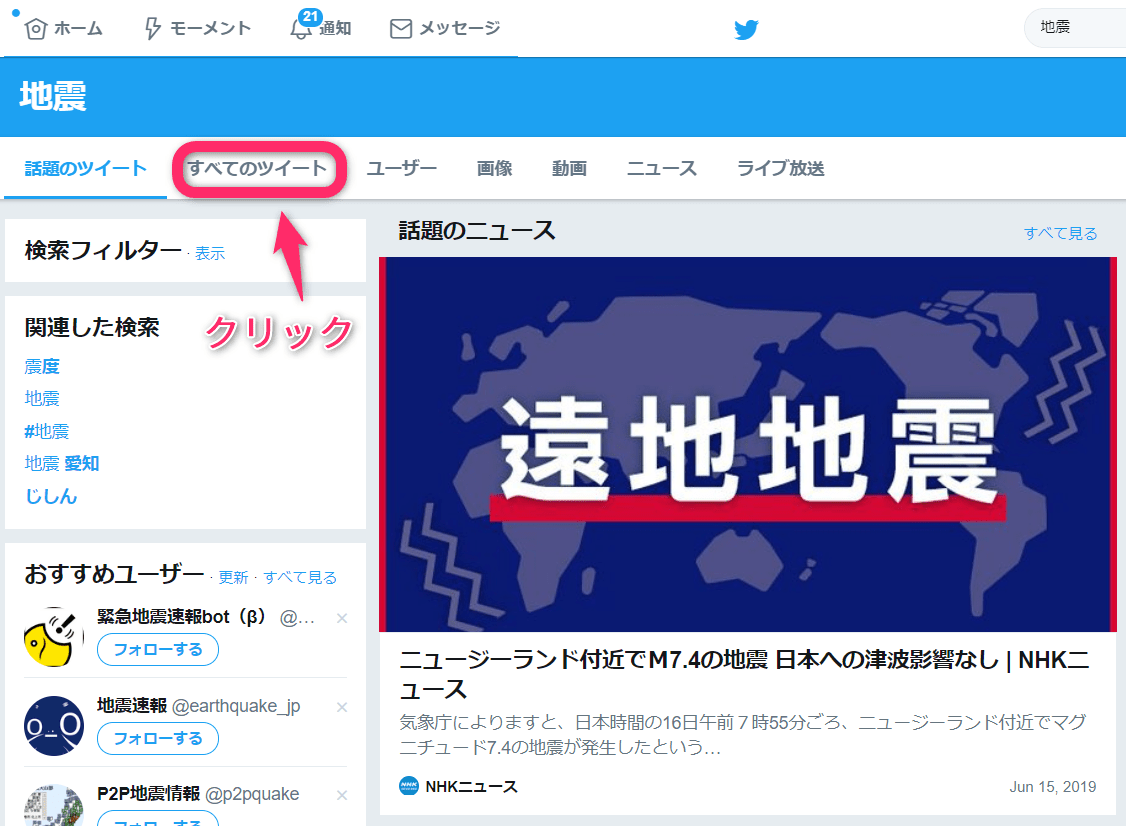The width and height of the screenshot is (1126, 826).
Task: Select the 動画 tab
Action: (569, 169)
